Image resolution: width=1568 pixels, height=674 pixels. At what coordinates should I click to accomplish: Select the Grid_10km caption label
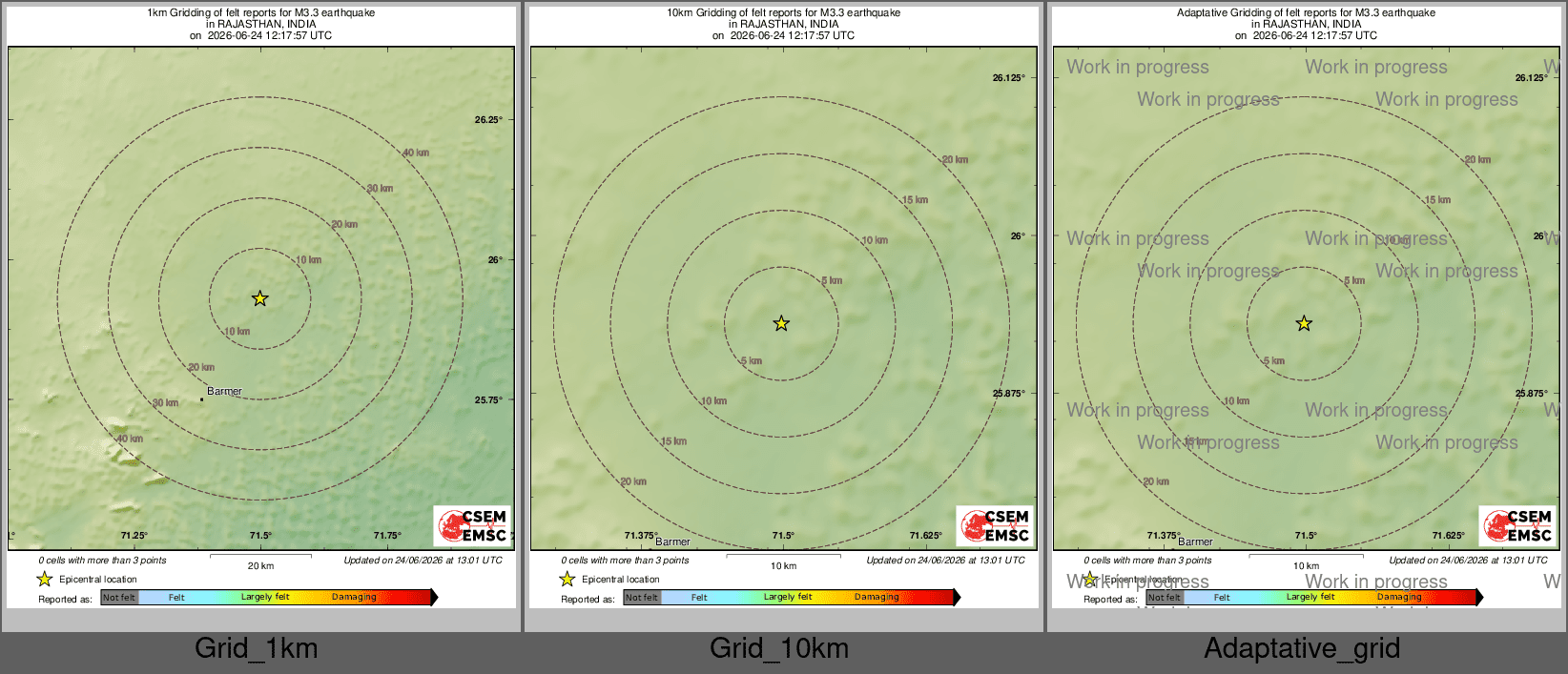[x=779, y=648]
